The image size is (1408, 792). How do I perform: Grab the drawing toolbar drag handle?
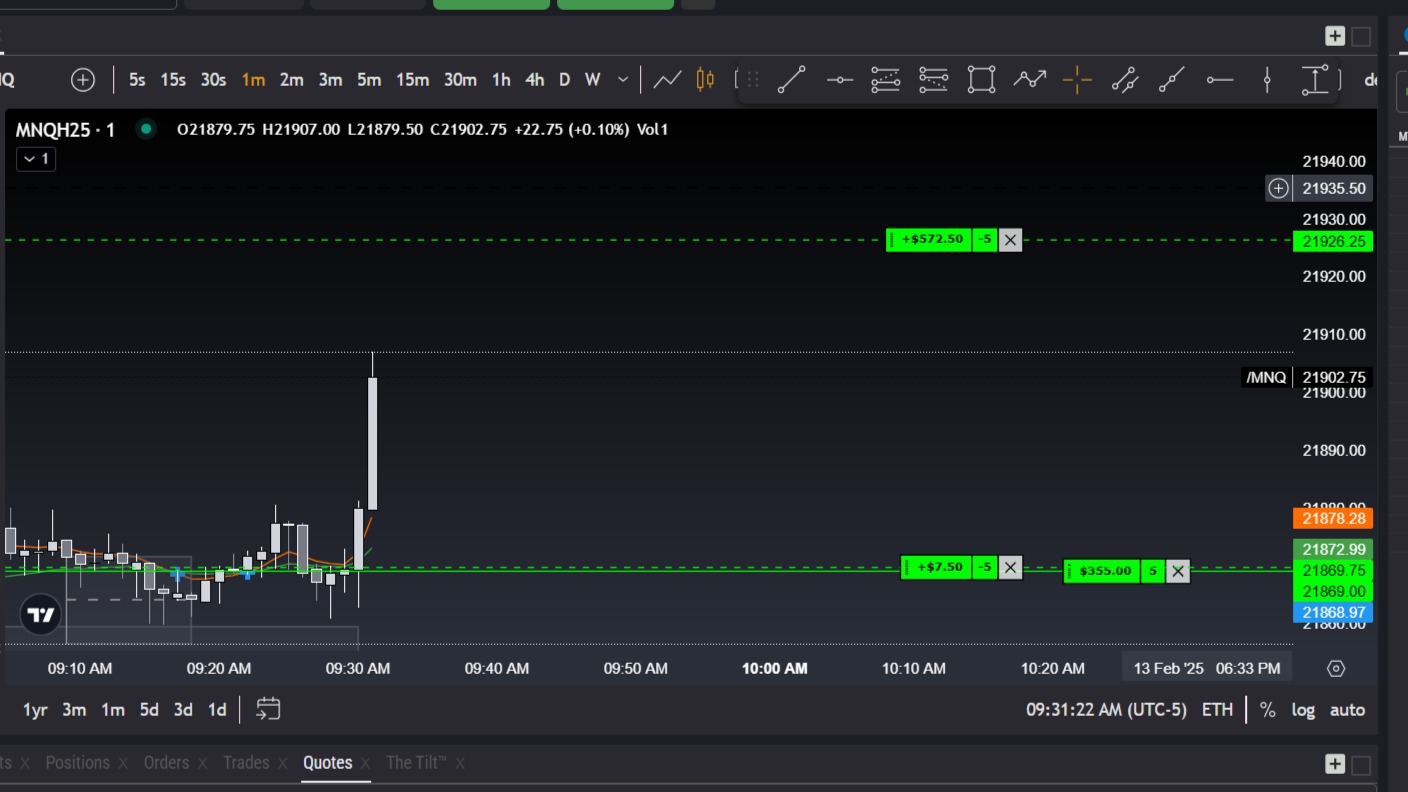753,80
